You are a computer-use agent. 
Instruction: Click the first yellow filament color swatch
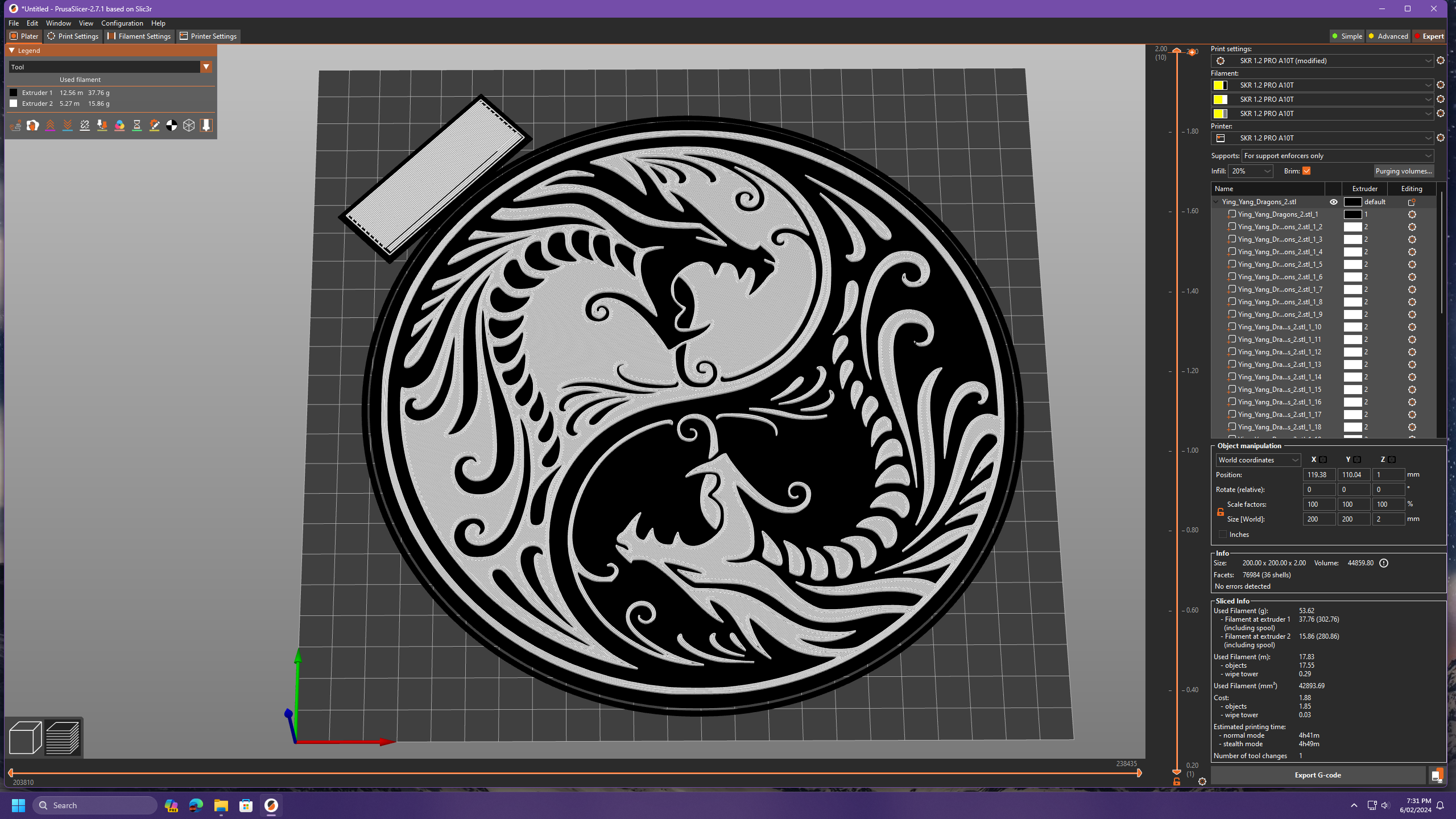click(x=1219, y=85)
